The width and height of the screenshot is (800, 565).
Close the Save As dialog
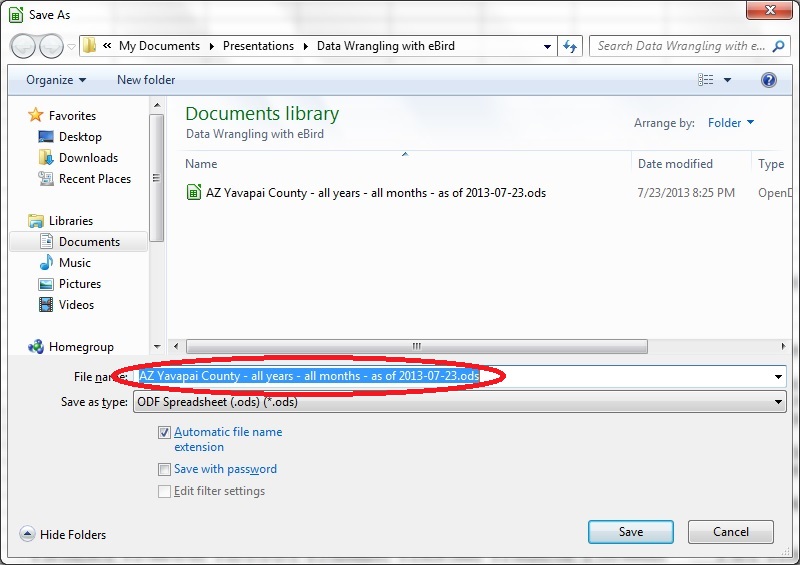coord(770,10)
